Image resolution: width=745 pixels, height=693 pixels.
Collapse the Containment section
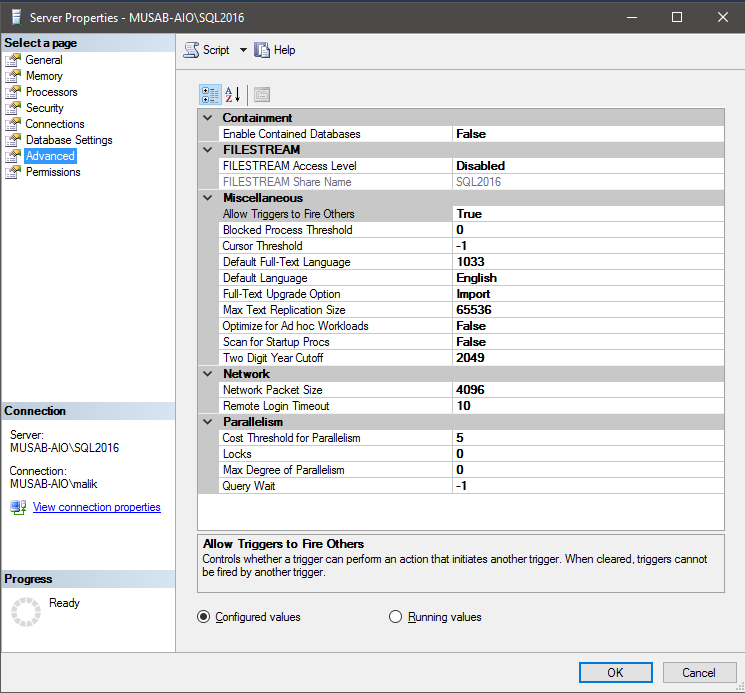(x=208, y=118)
